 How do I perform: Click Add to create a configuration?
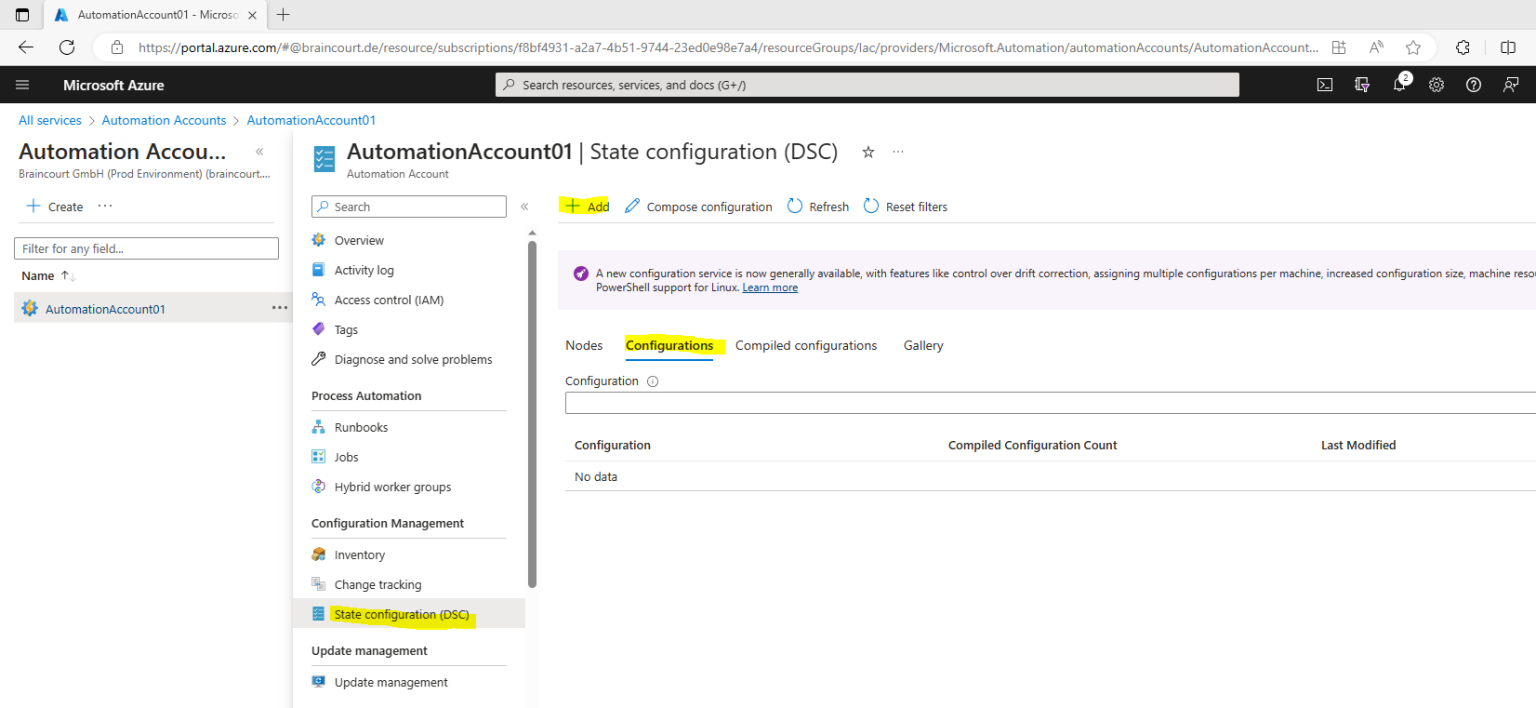click(586, 206)
